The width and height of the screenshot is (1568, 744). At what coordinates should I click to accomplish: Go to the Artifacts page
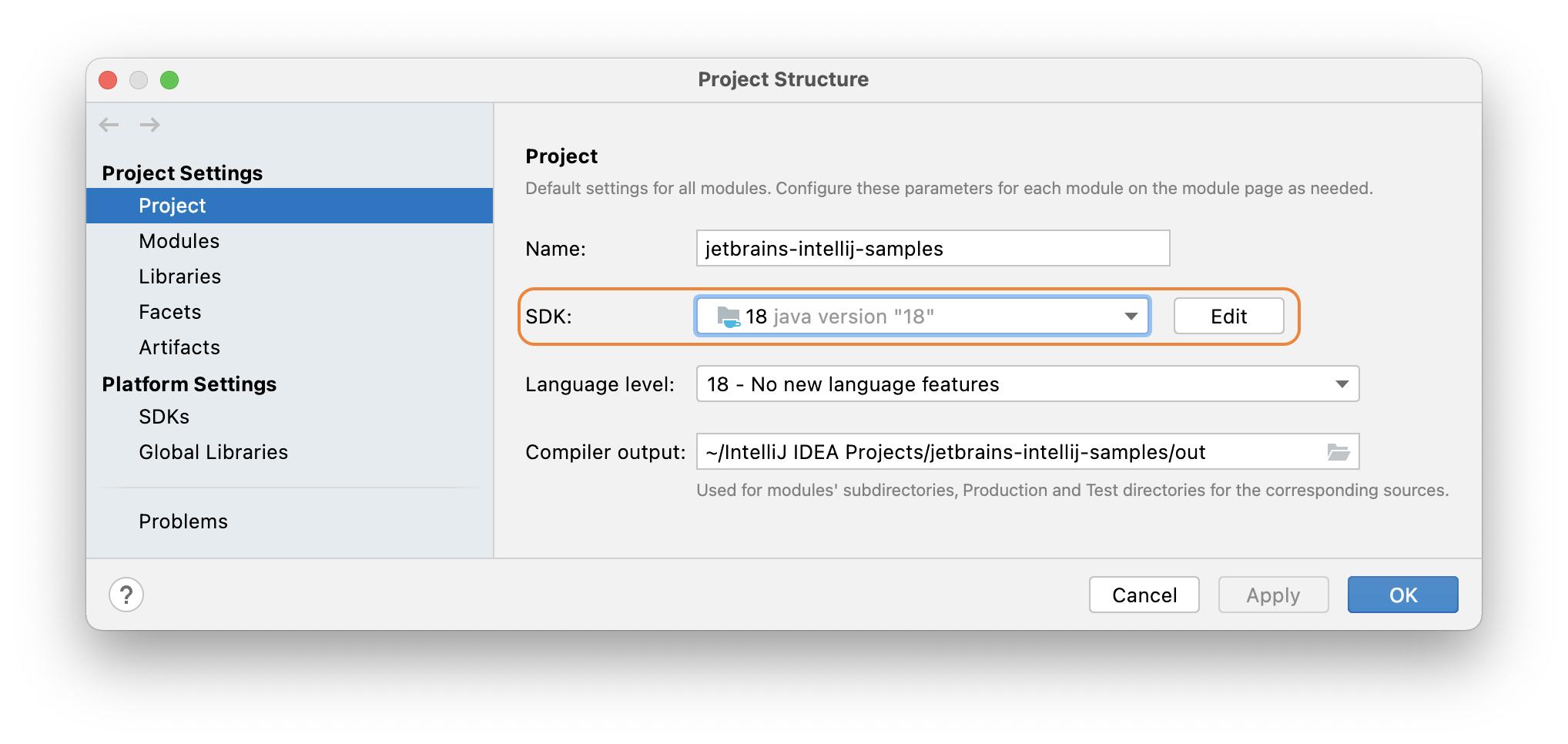coord(290,347)
